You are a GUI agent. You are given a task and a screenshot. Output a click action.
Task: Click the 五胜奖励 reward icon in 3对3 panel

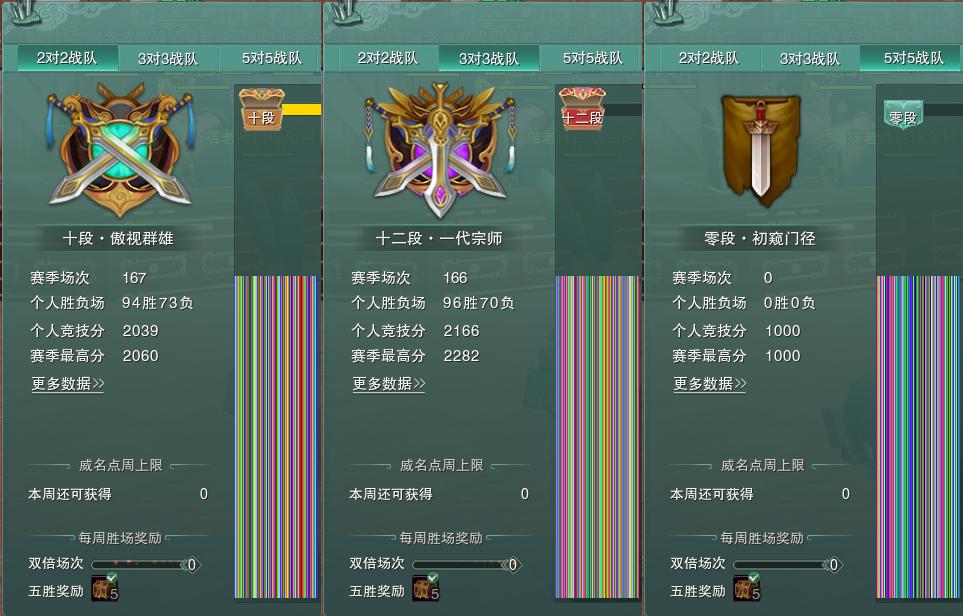click(x=426, y=588)
